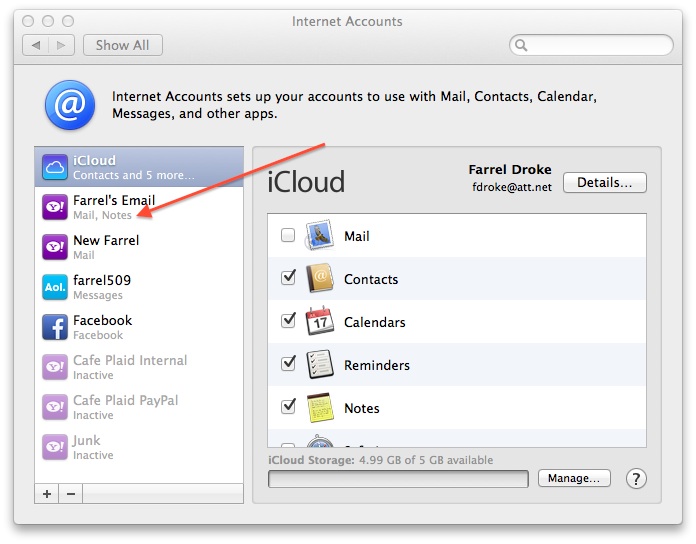Screen dimensions: 696x544
Task: Click the Yahoo icon for the Junk account
Action: point(55,447)
